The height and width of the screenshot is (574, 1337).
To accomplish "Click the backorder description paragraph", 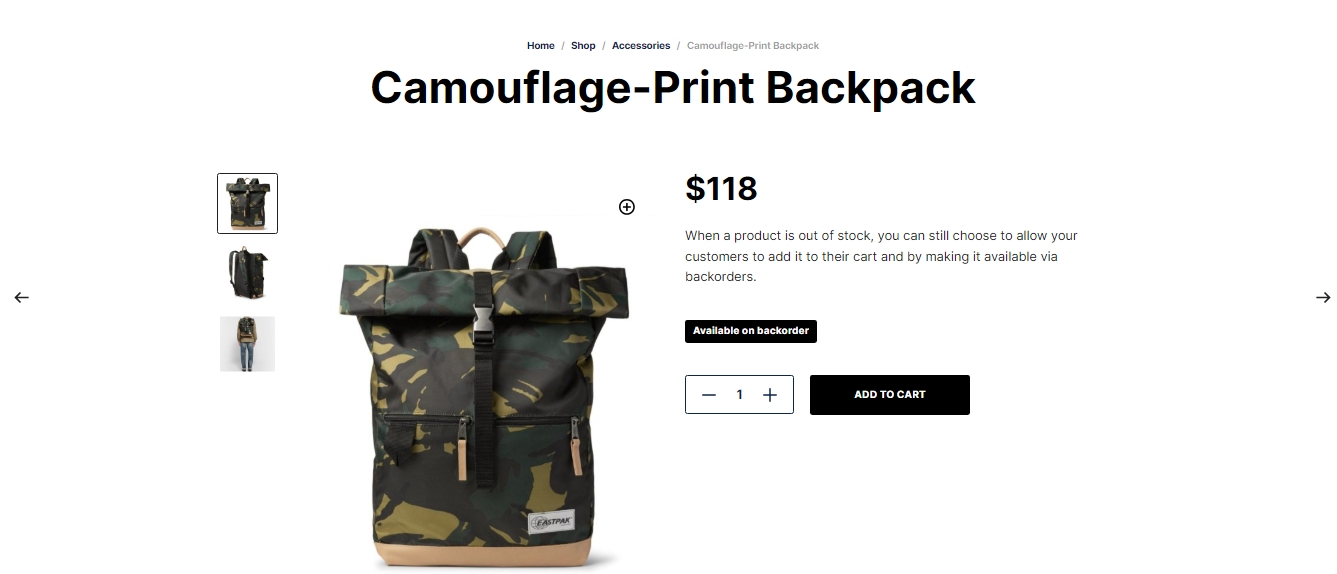I will [881, 256].
